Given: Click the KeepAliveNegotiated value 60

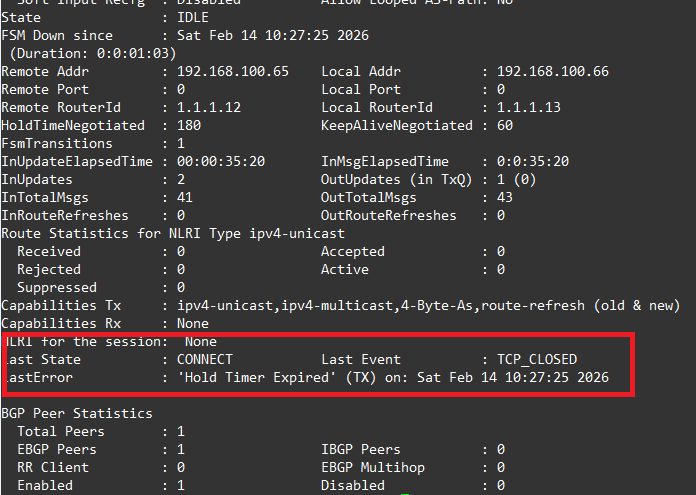Looking at the screenshot, I should click(505, 126).
